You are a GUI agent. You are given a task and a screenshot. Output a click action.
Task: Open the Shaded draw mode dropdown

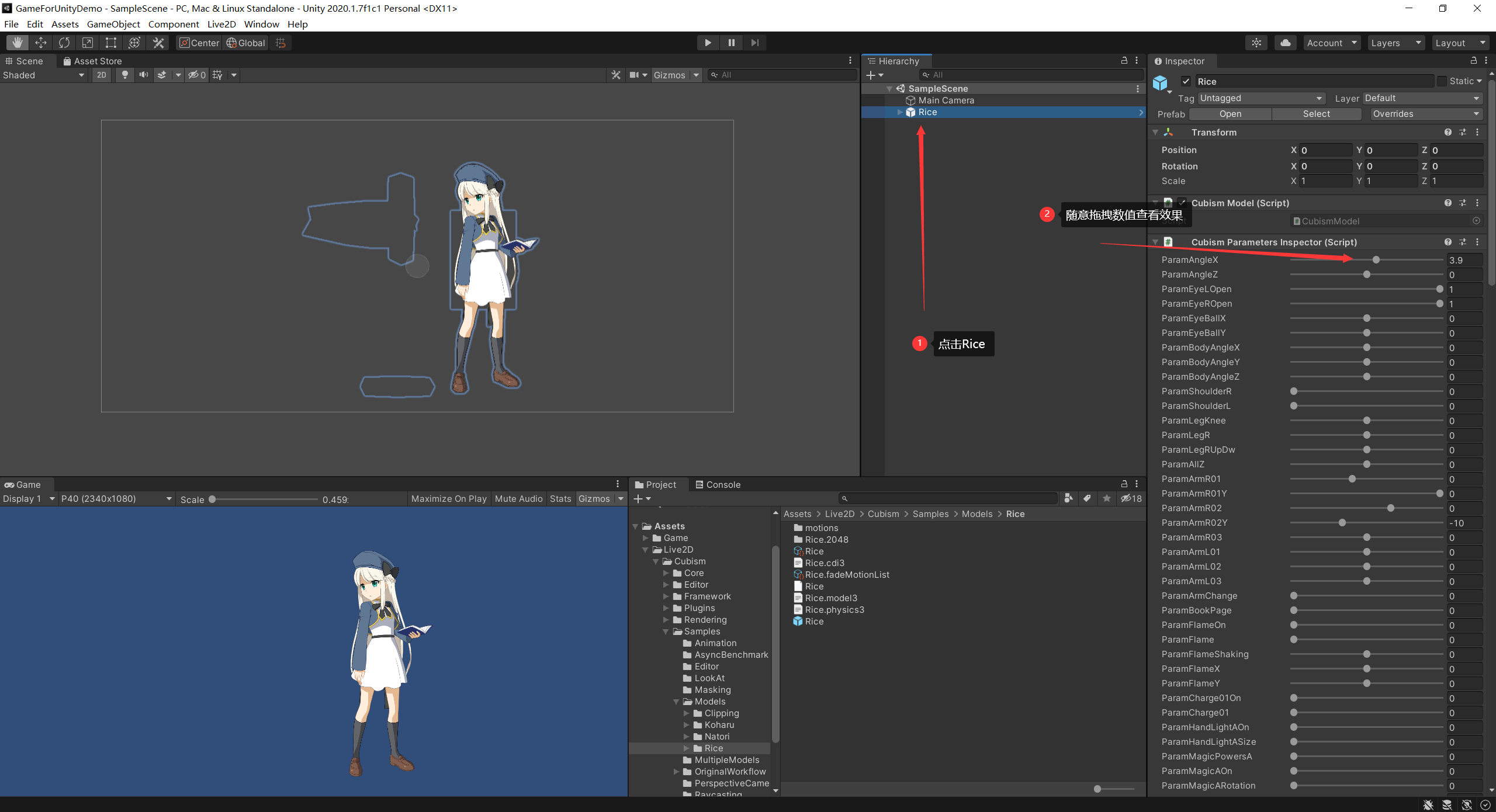44,75
